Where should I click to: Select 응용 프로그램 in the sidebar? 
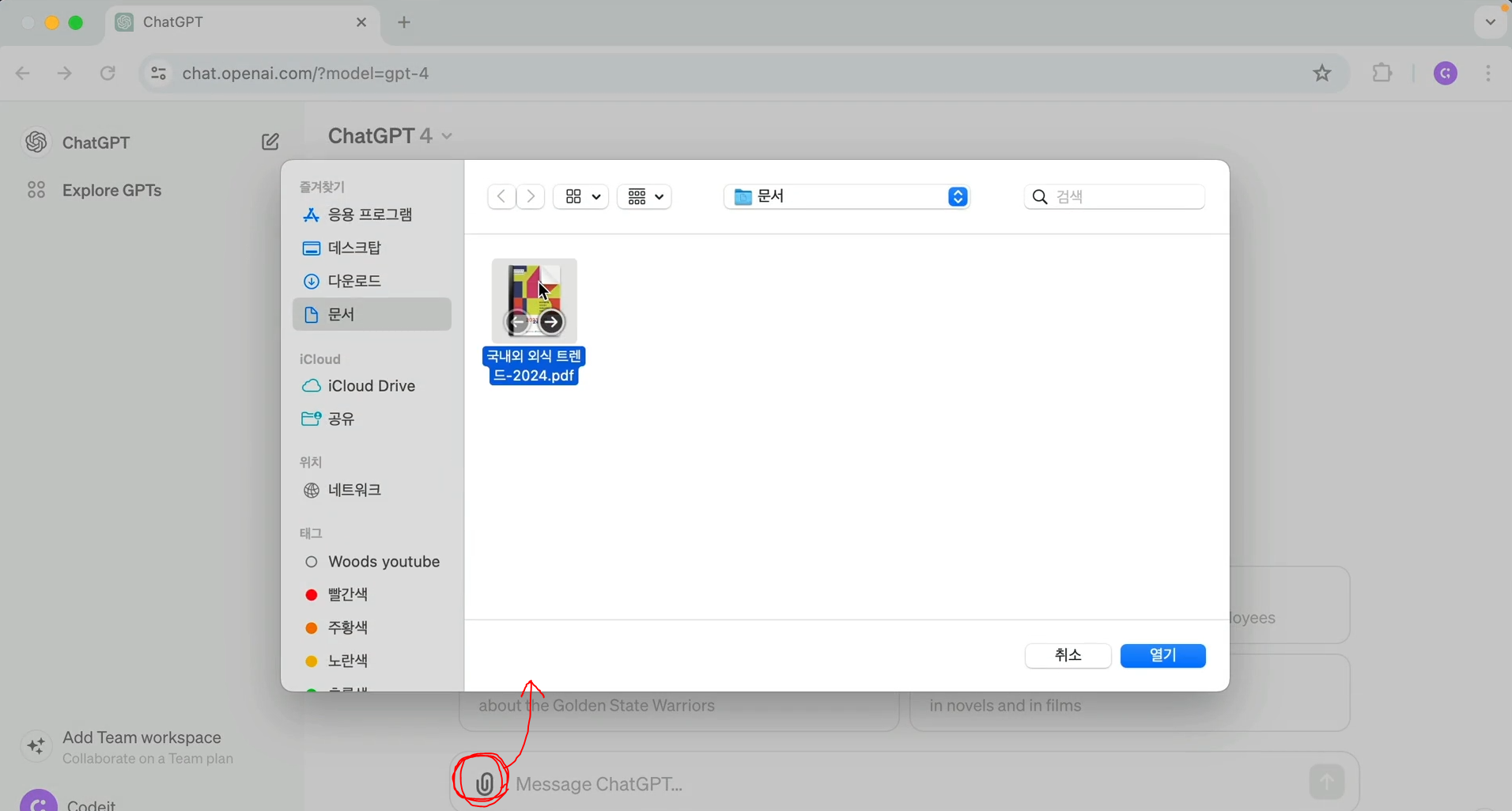372,214
